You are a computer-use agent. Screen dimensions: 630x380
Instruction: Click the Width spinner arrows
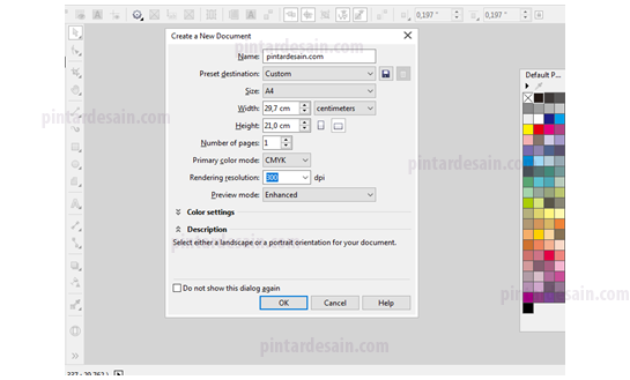pyautogui.click(x=305, y=108)
